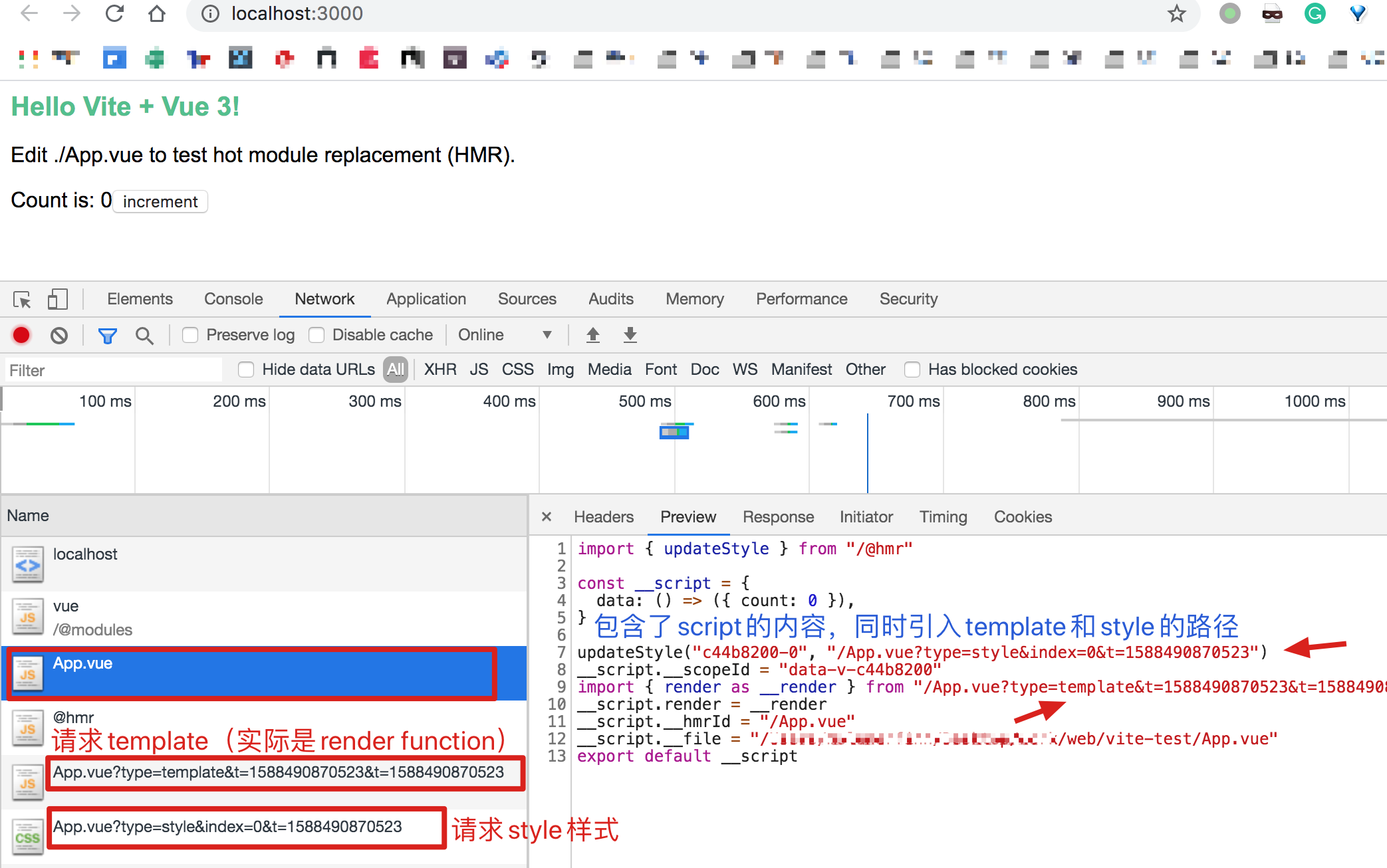This screenshot has width=1387, height=868.
Task: Switch to the Console tab
Action: pyautogui.click(x=233, y=299)
